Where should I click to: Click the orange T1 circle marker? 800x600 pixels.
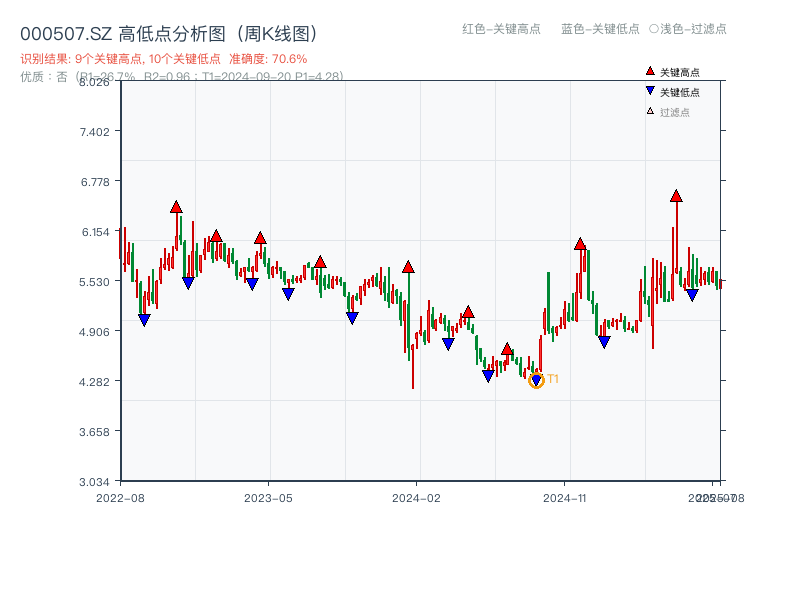pos(536,380)
